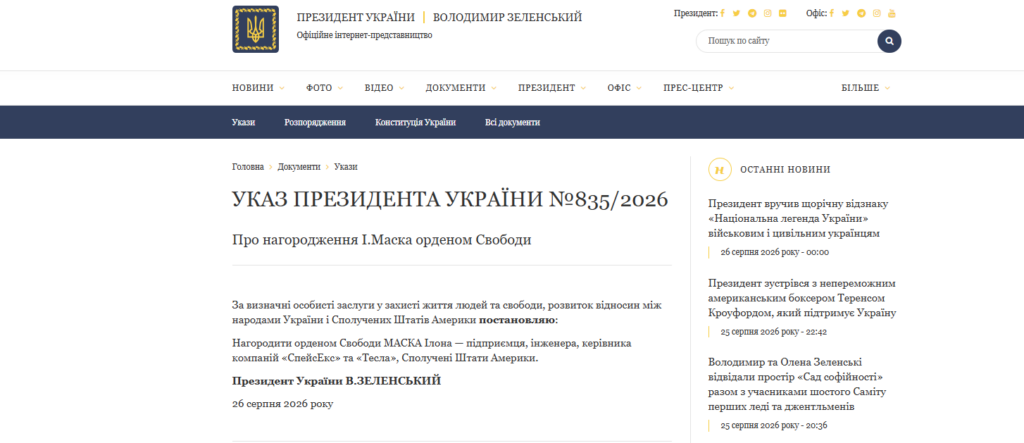This screenshot has height=443, width=1024.
Task: Click the round icon beside ОСТАННІ НОВИНИ
Action: (720, 169)
